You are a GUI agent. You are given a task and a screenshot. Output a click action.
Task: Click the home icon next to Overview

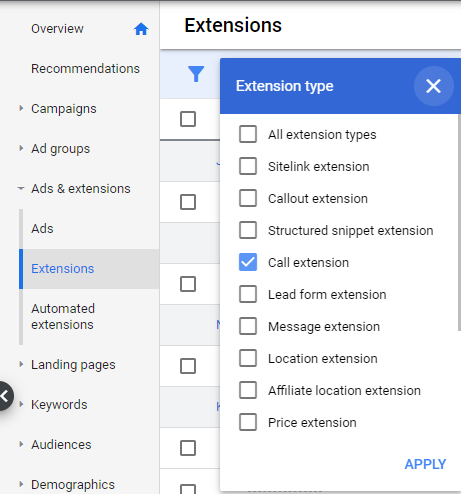(x=141, y=29)
